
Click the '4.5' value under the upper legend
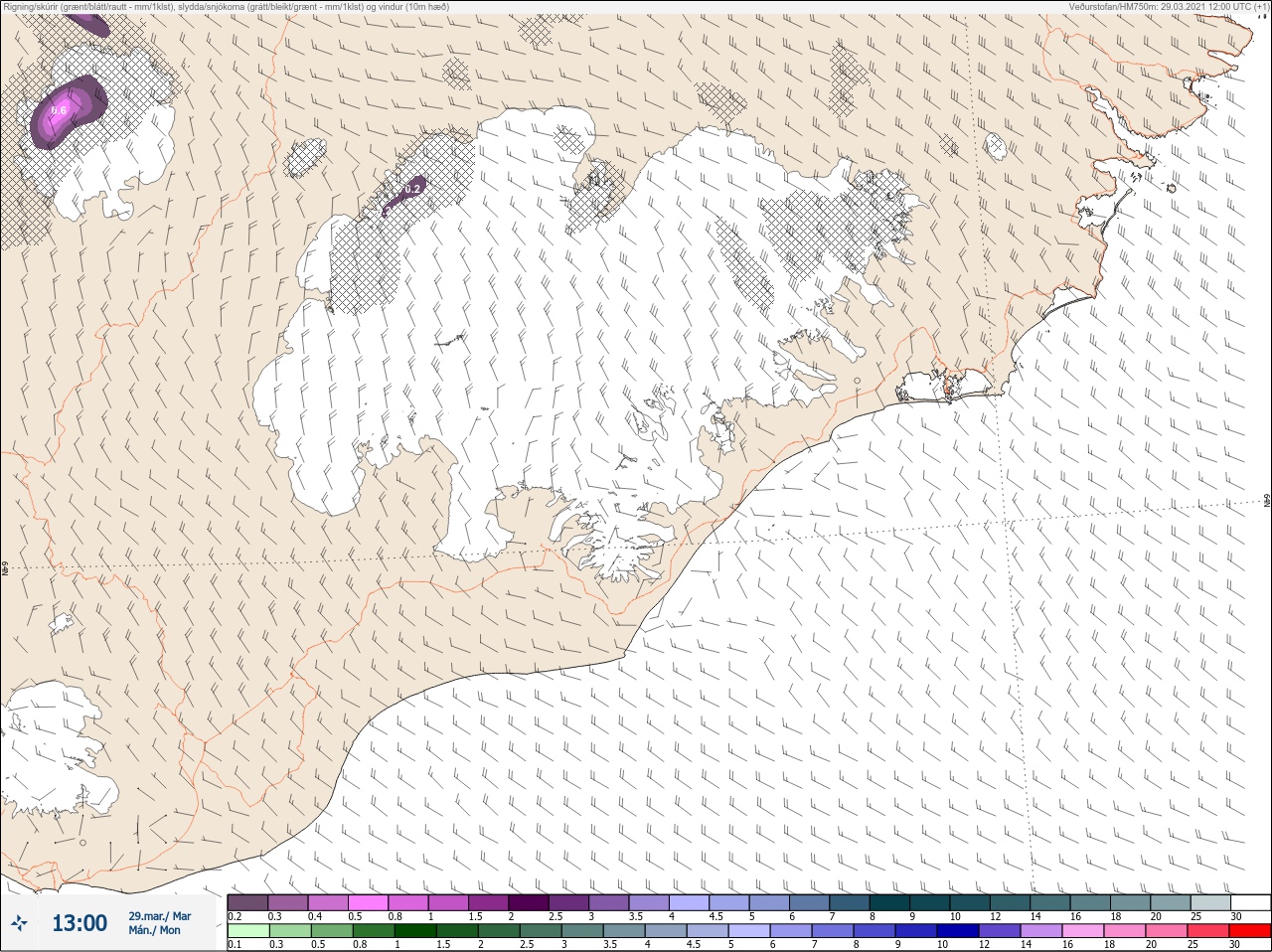point(716,916)
